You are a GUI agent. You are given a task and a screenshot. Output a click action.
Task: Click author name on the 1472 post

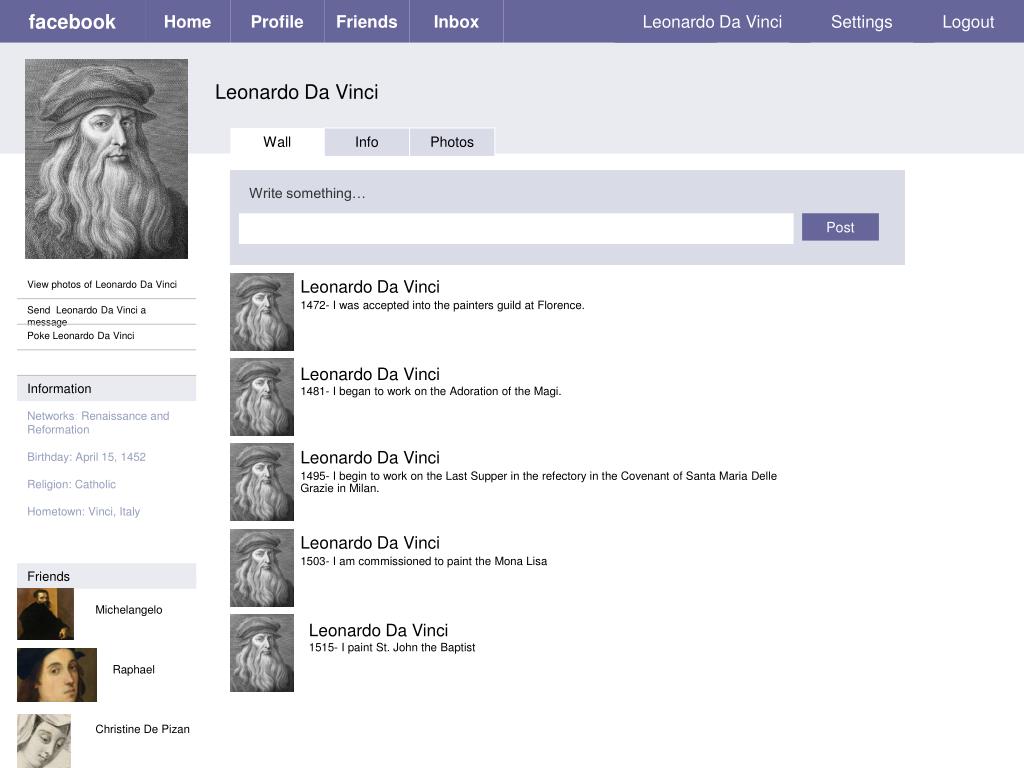click(370, 287)
